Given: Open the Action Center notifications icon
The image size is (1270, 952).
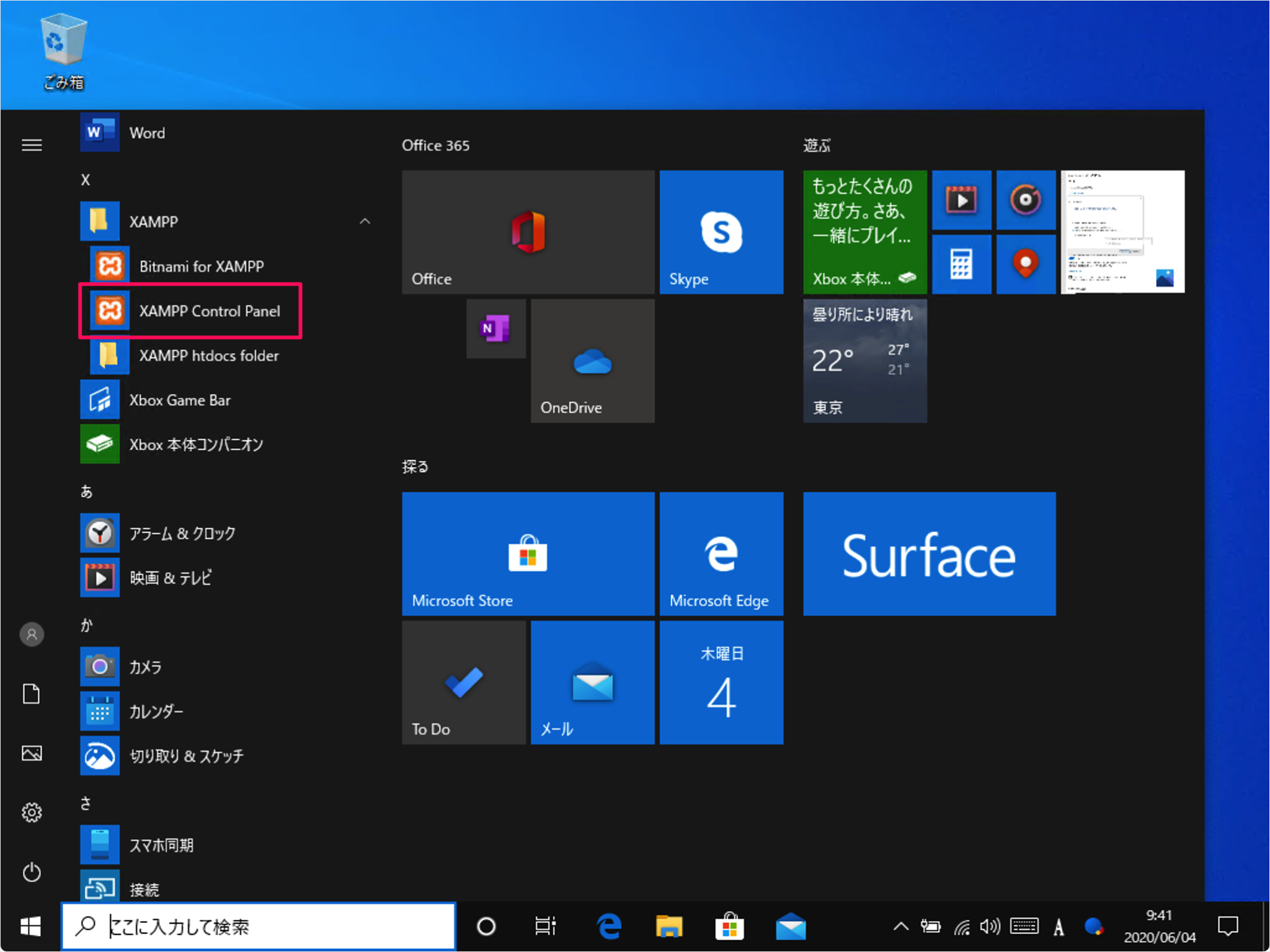Looking at the screenshot, I should pyautogui.click(x=1228, y=927).
